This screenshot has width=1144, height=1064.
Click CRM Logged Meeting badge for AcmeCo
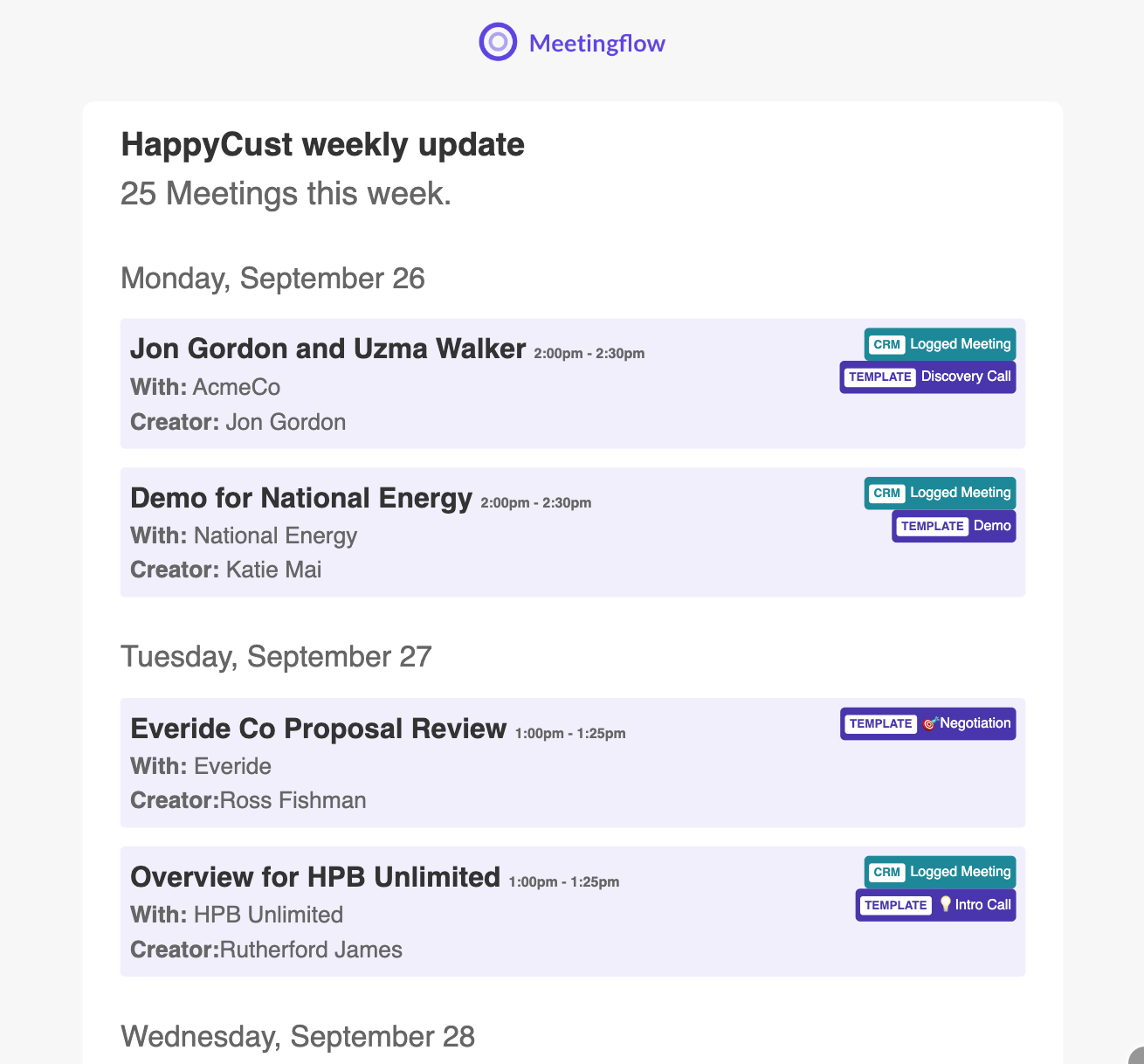pyautogui.click(x=941, y=344)
